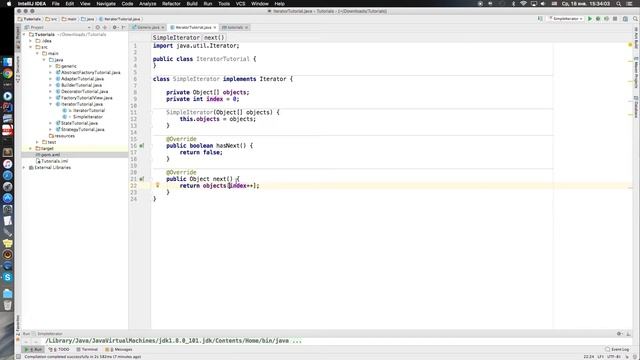Stop the running process button
The width and height of the screenshot is (640, 360).
tap(615, 19)
